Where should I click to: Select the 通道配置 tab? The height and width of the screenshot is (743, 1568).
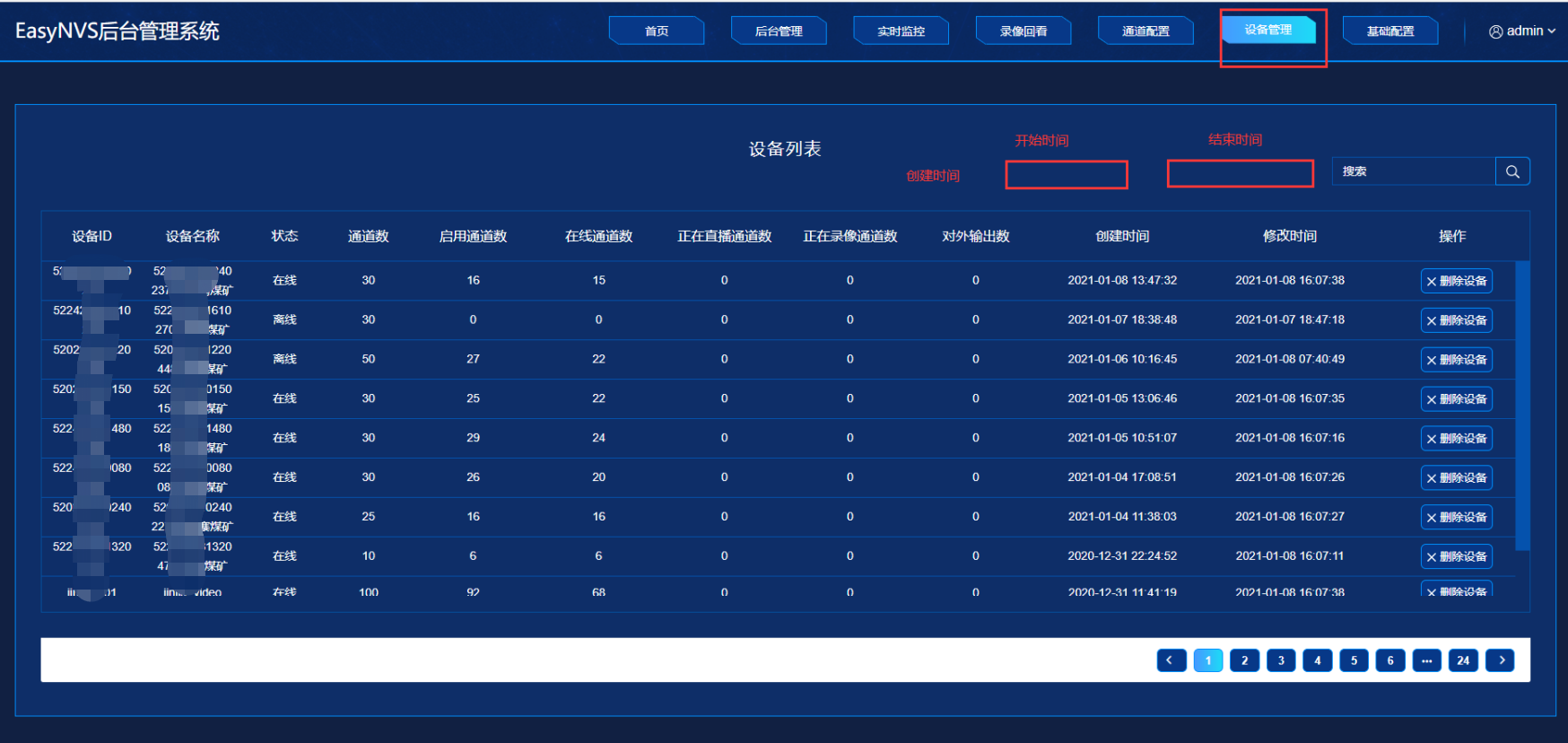pos(1146,31)
